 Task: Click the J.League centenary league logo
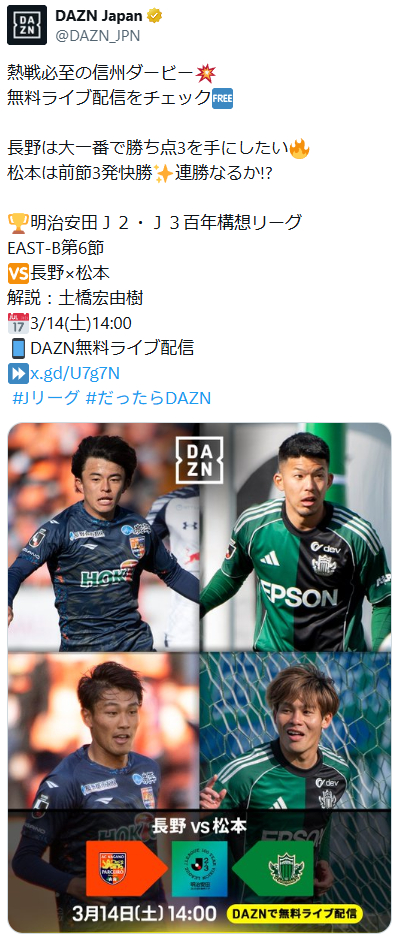(x=199, y=869)
